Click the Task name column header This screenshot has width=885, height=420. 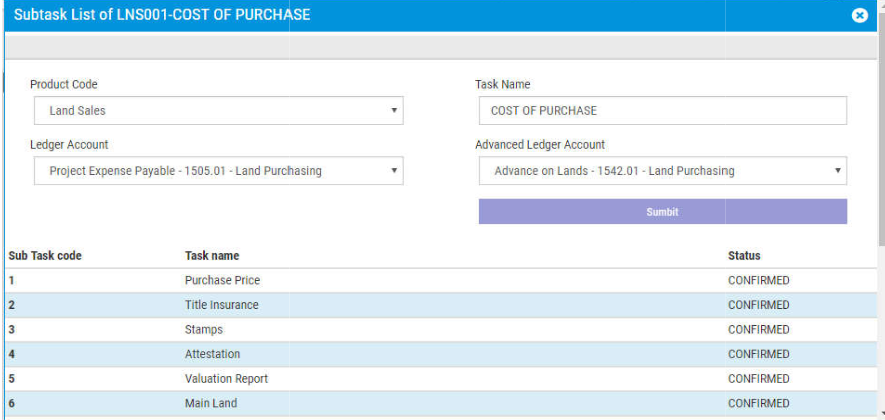212,256
